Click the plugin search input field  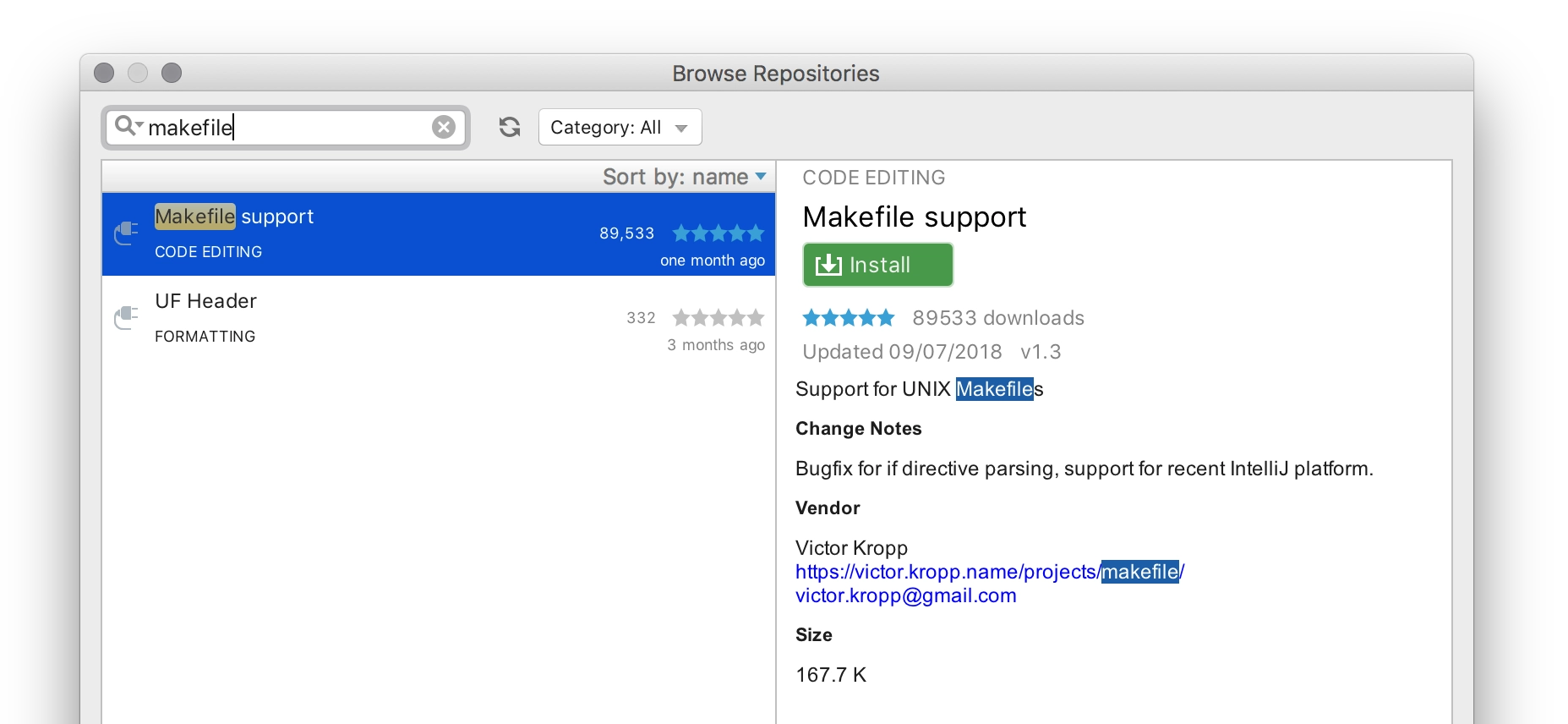point(286,128)
